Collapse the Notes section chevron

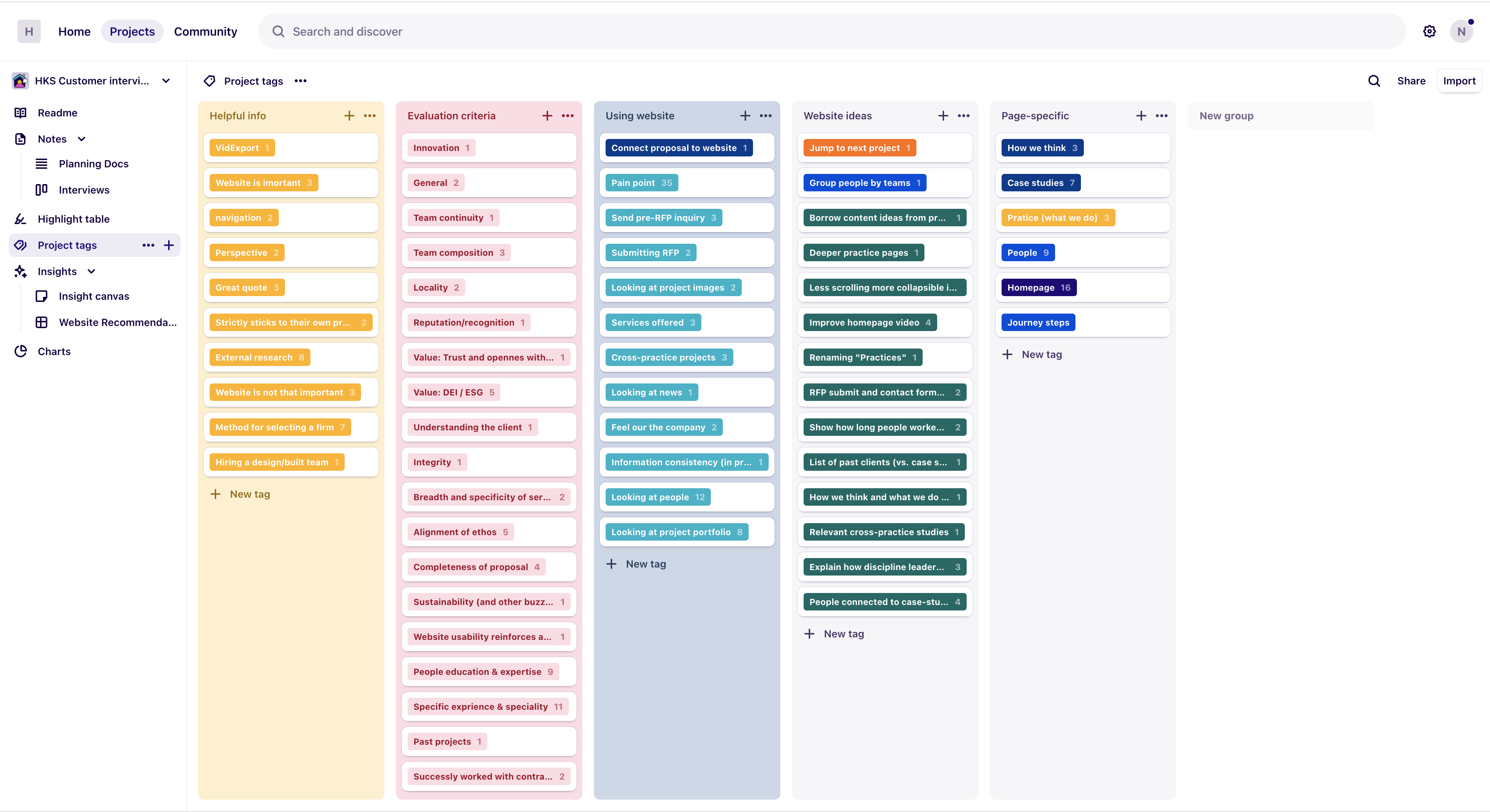(82, 139)
